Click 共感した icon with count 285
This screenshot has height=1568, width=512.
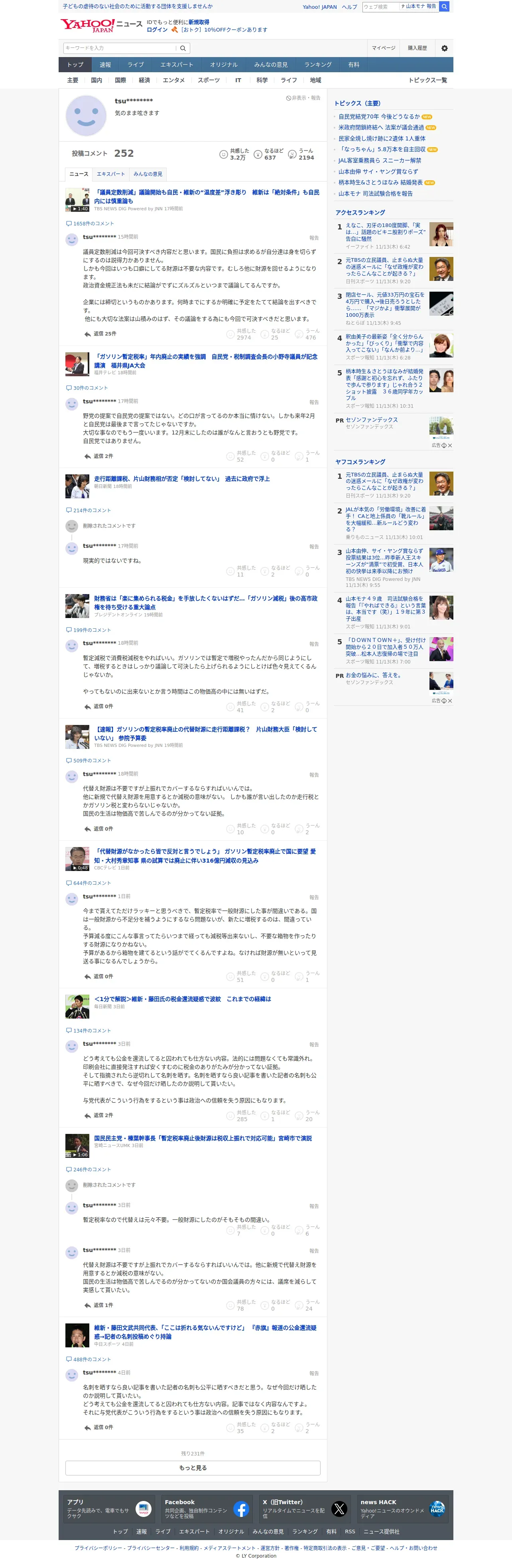point(230,1116)
